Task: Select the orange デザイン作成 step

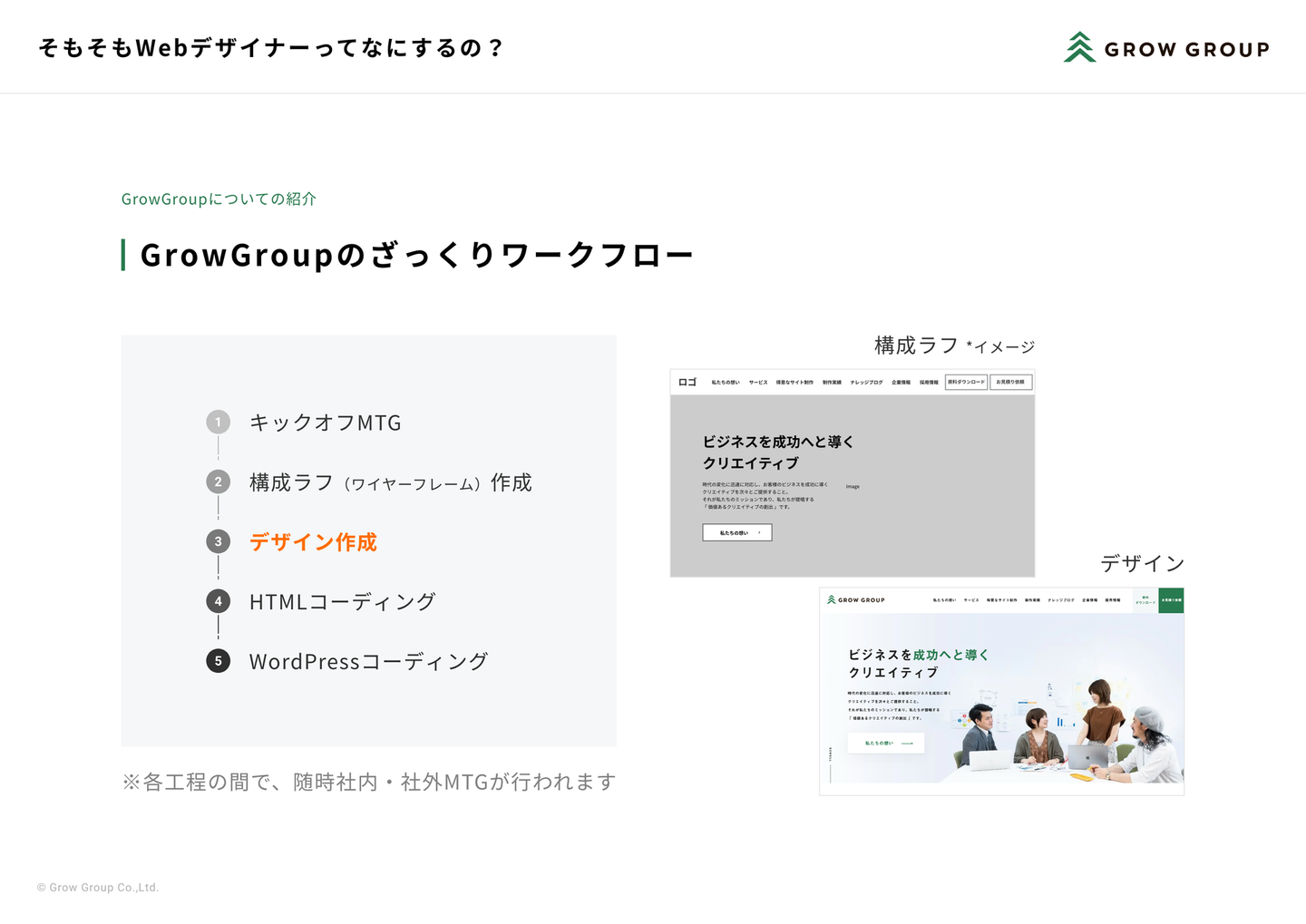Action: tap(313, 542)
